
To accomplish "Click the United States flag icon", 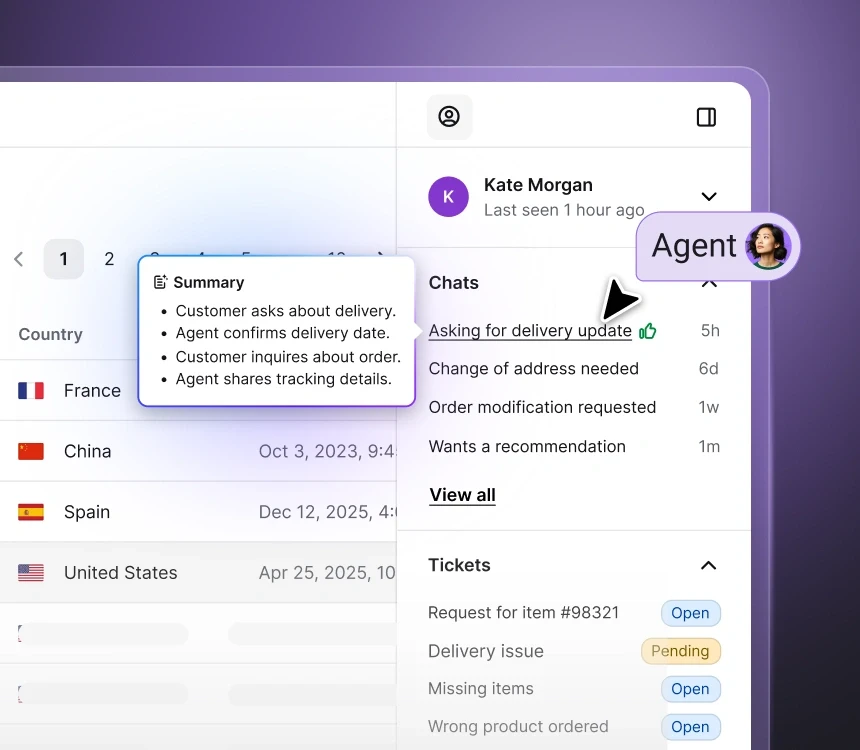I will (x=30, y=572).
